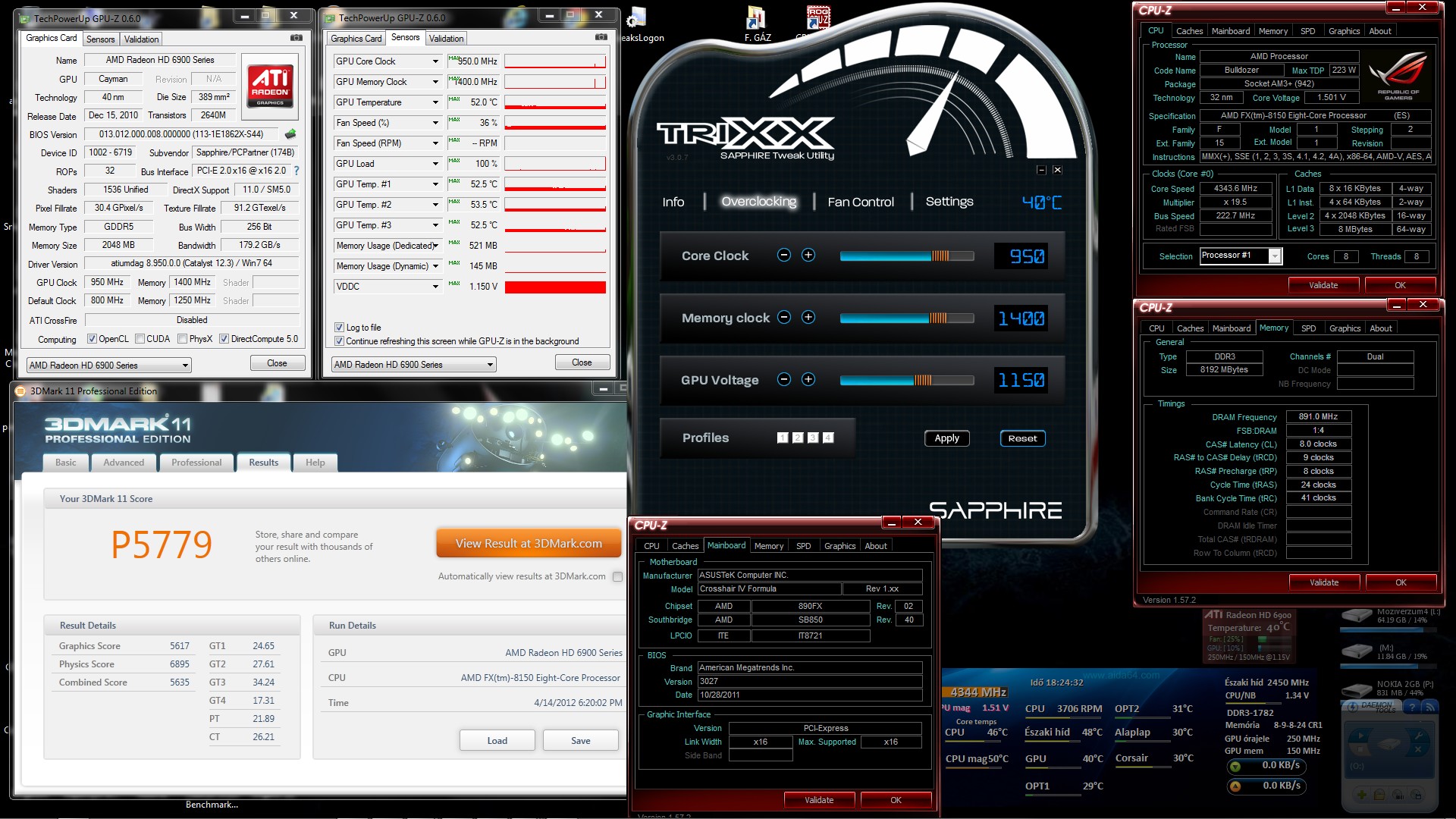Click the Apply button in TRIXX
Viewport: 1456px width, 819px height.
tap(946, 438)
